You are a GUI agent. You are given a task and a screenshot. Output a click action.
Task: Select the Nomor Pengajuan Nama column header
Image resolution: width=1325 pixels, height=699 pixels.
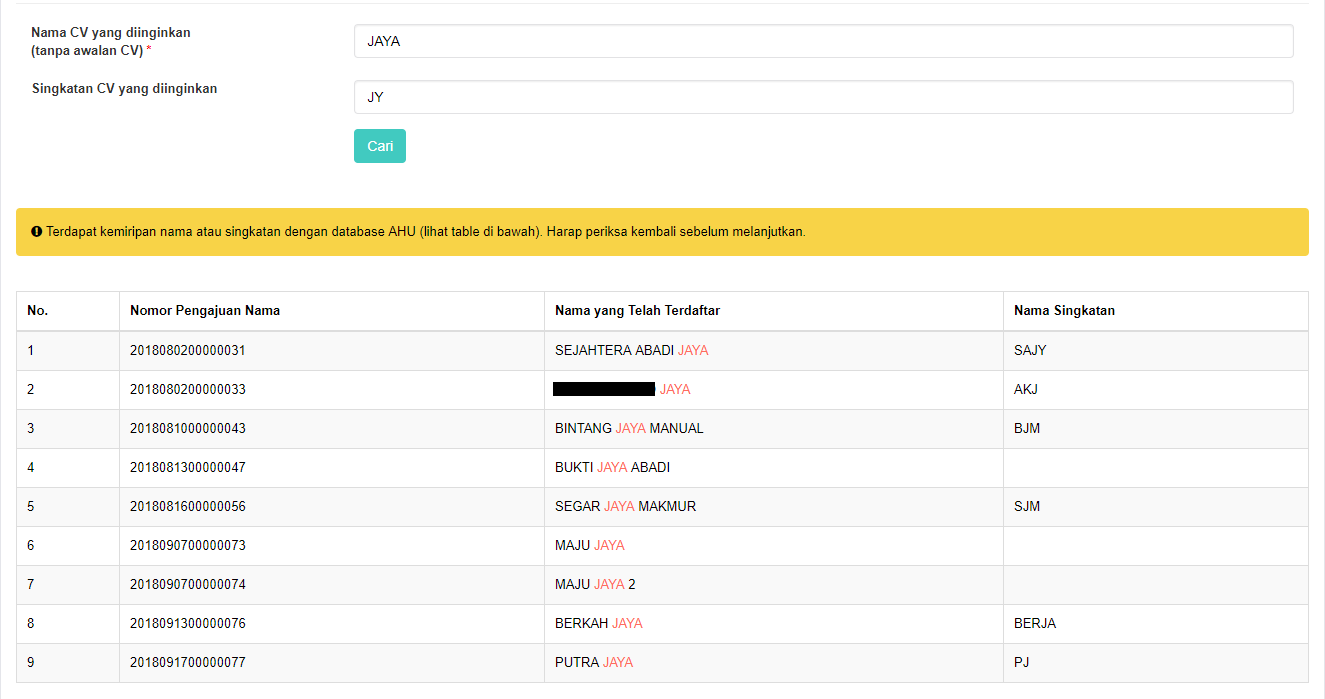click(x=205, y=311)
